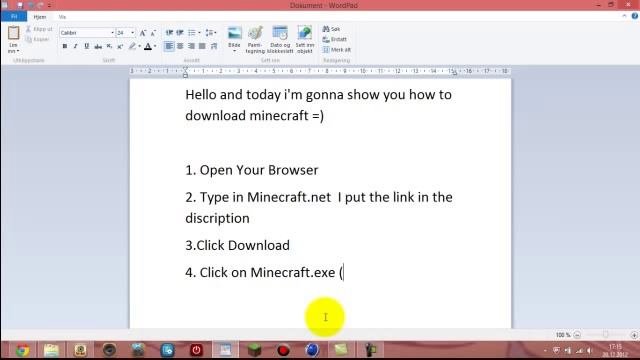The width and height of the screenshot is (640, 360).
Task: Click the text highlight color pen
Action: [x=132, y=47]
